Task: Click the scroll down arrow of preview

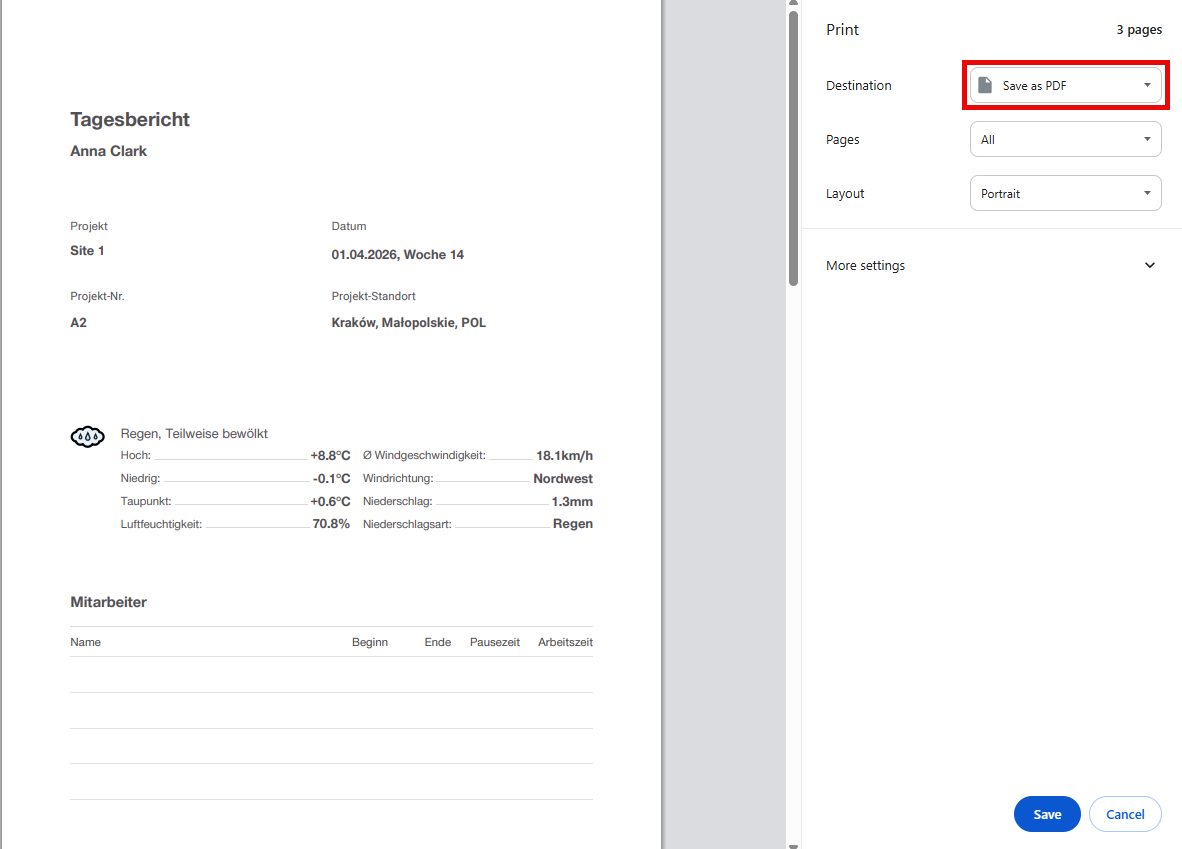Action: pos(793,843)
